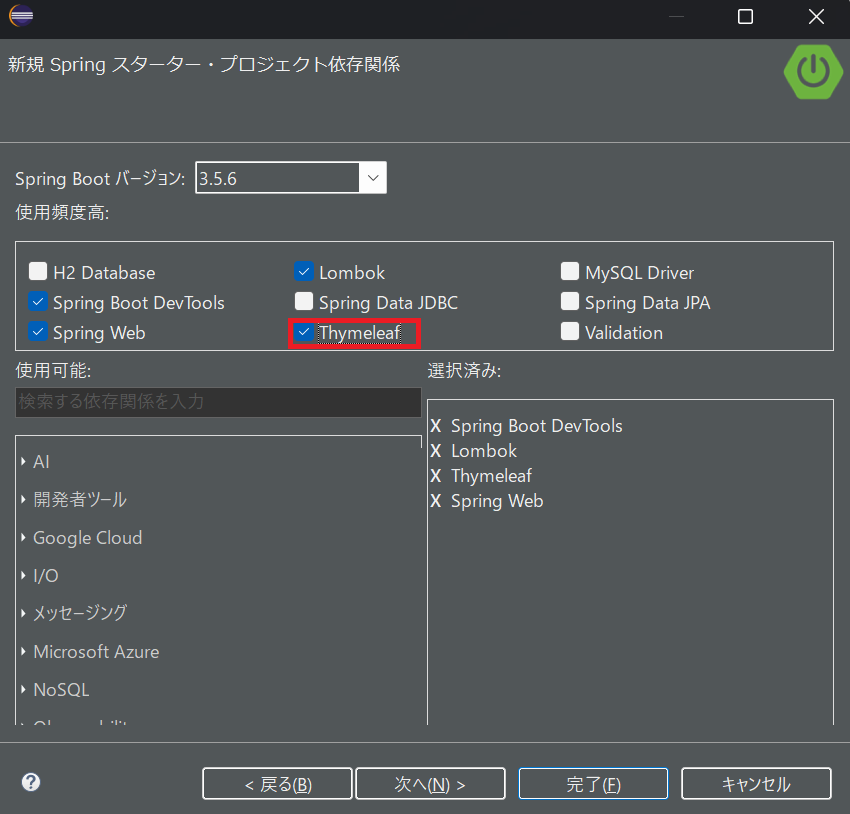The image size is (850, 814).
Task: Remove Thymeleaf from selected list X
Action: point(436,476)
